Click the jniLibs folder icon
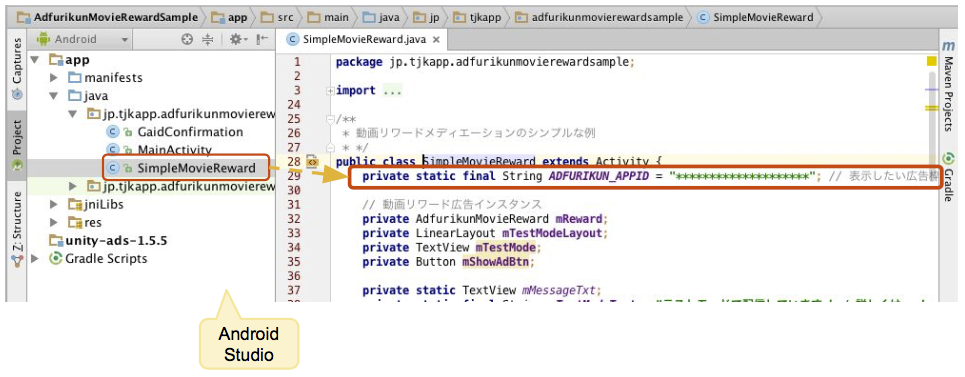The height and width of the screenshot is (377, 965). tap(74, 205)
